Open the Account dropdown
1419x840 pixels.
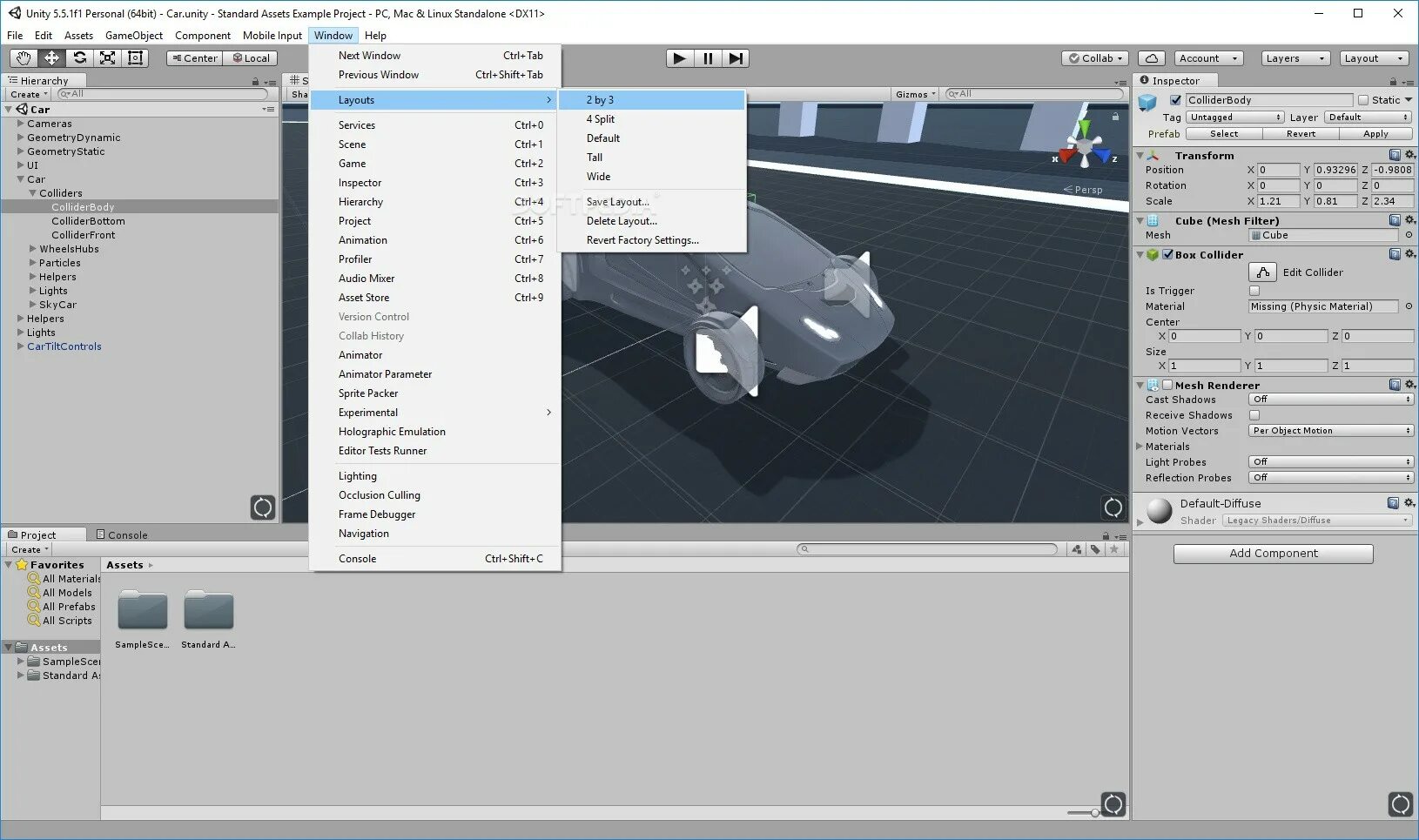click(x=1207, y=58)
